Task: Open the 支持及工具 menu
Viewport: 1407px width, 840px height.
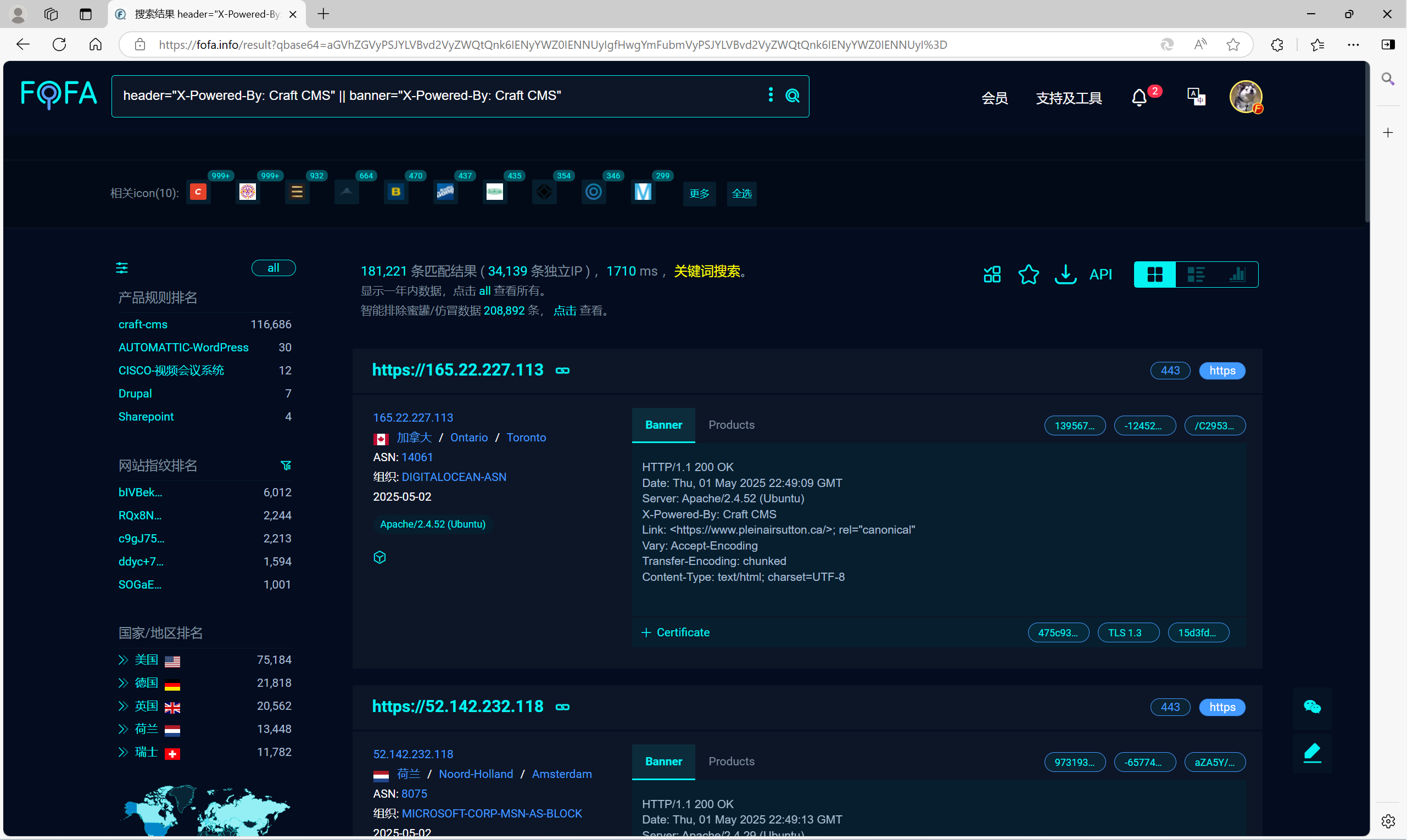Action: click(1069, 98)
